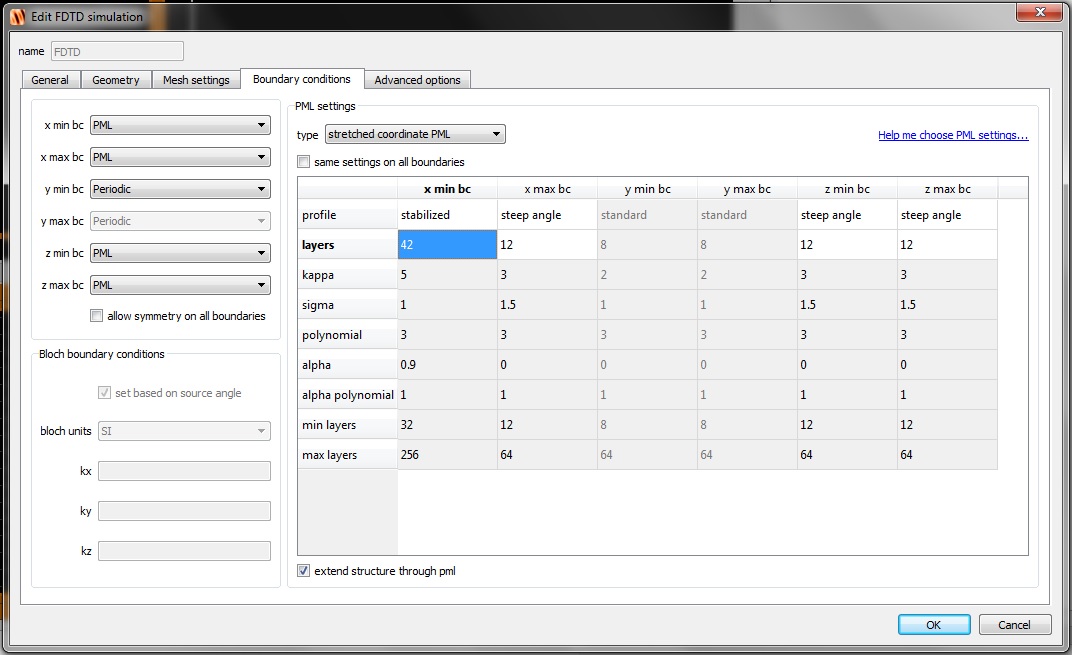The height and width of the screenshot is (655, 1072).
Task: Select the kappa row header
Action: tap(347, 274)
